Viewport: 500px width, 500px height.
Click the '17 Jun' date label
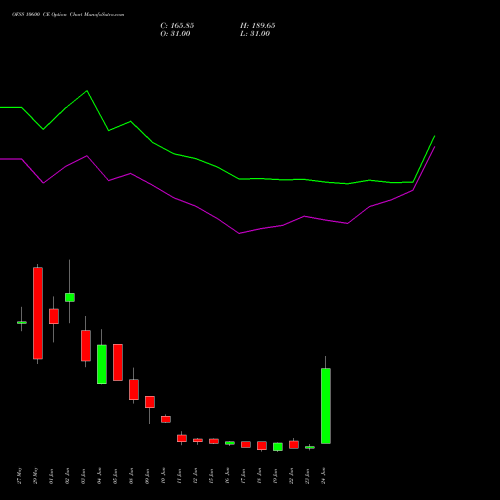pos(243,476)
